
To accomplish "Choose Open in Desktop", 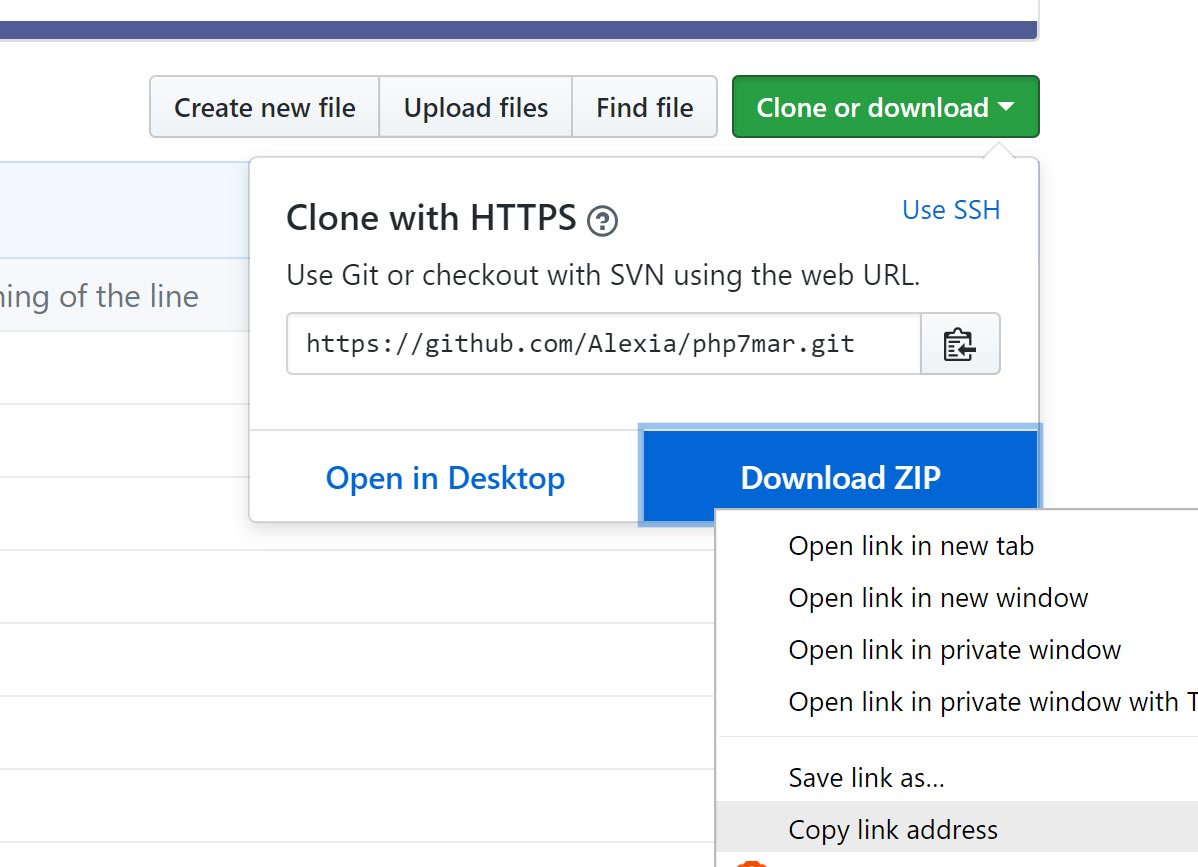I will click(x=445, y=478).
